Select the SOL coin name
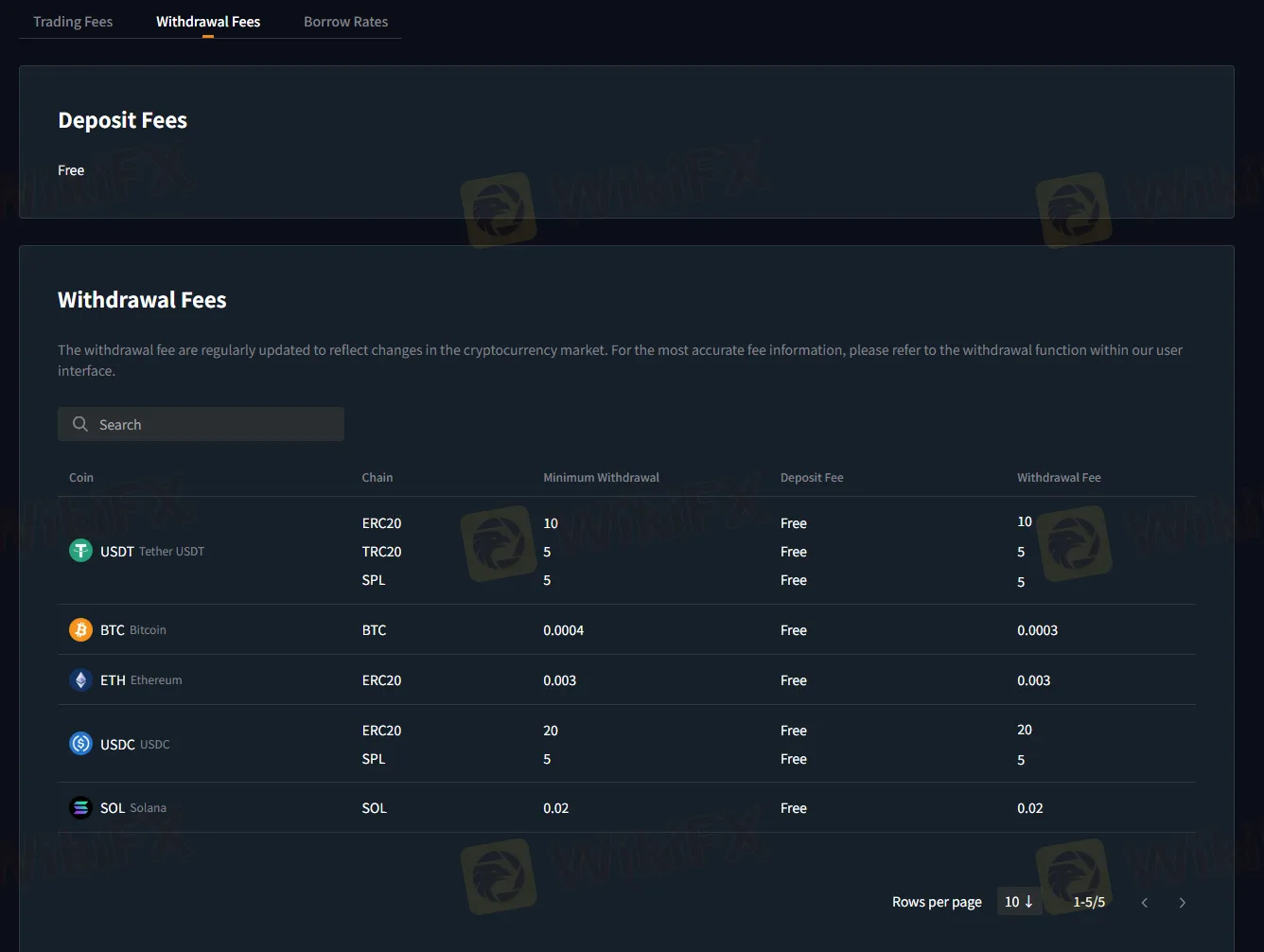Viewport: 1264px width, 952px height. 113,807
